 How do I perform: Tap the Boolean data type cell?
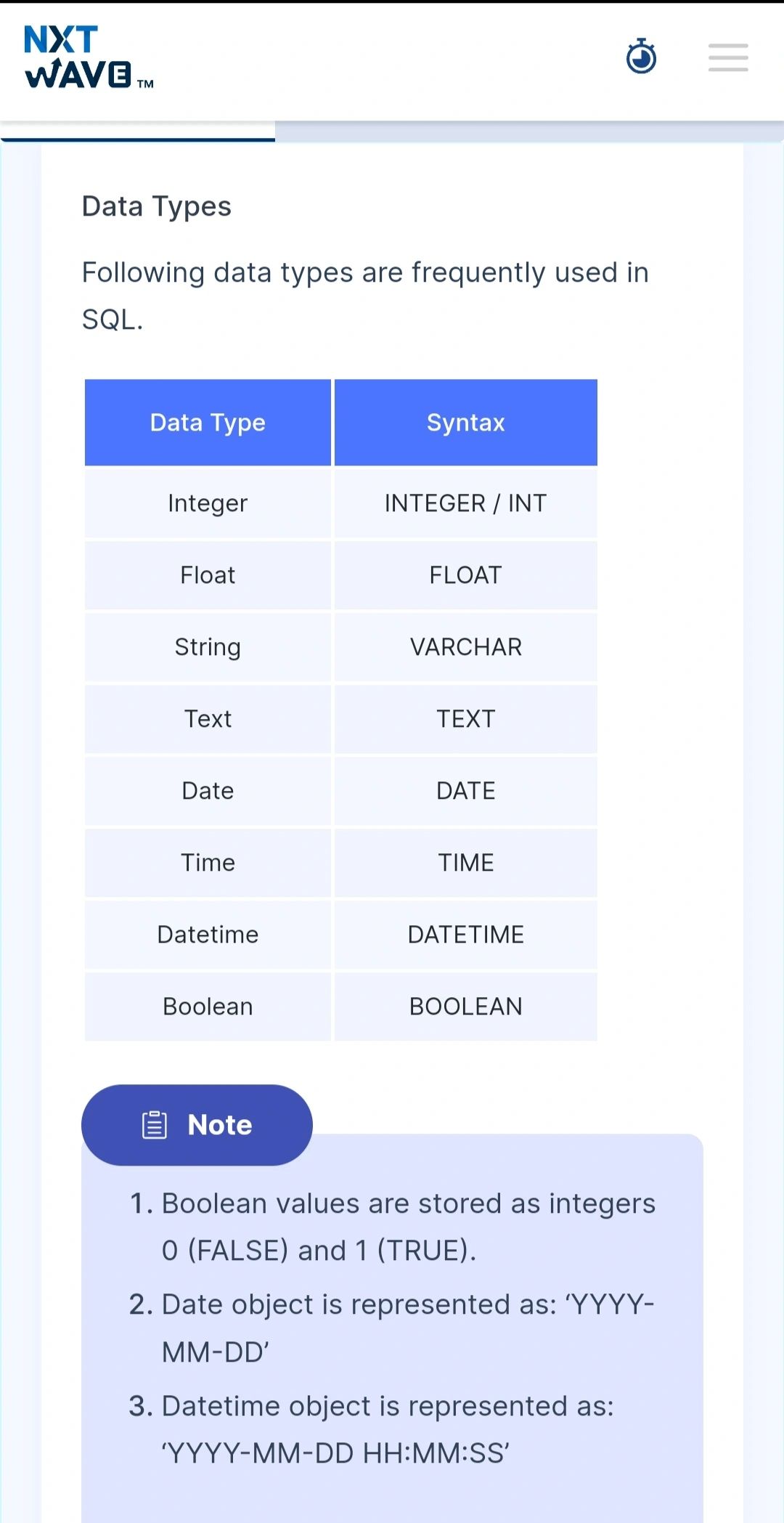(208, 1007)
